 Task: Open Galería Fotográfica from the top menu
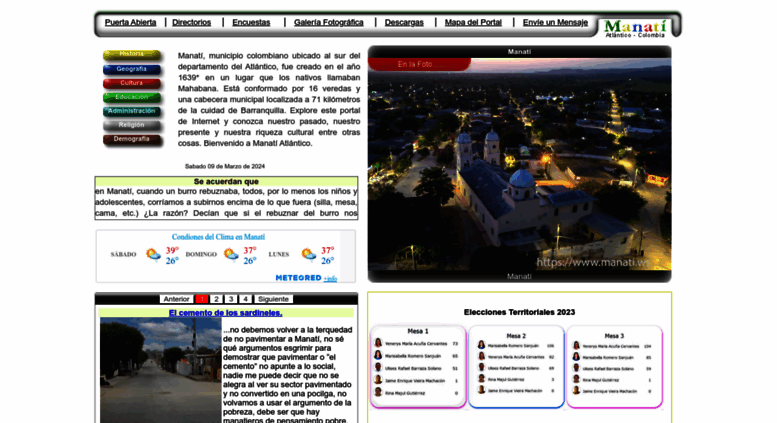pyautogui.click(x=329, y=22)
